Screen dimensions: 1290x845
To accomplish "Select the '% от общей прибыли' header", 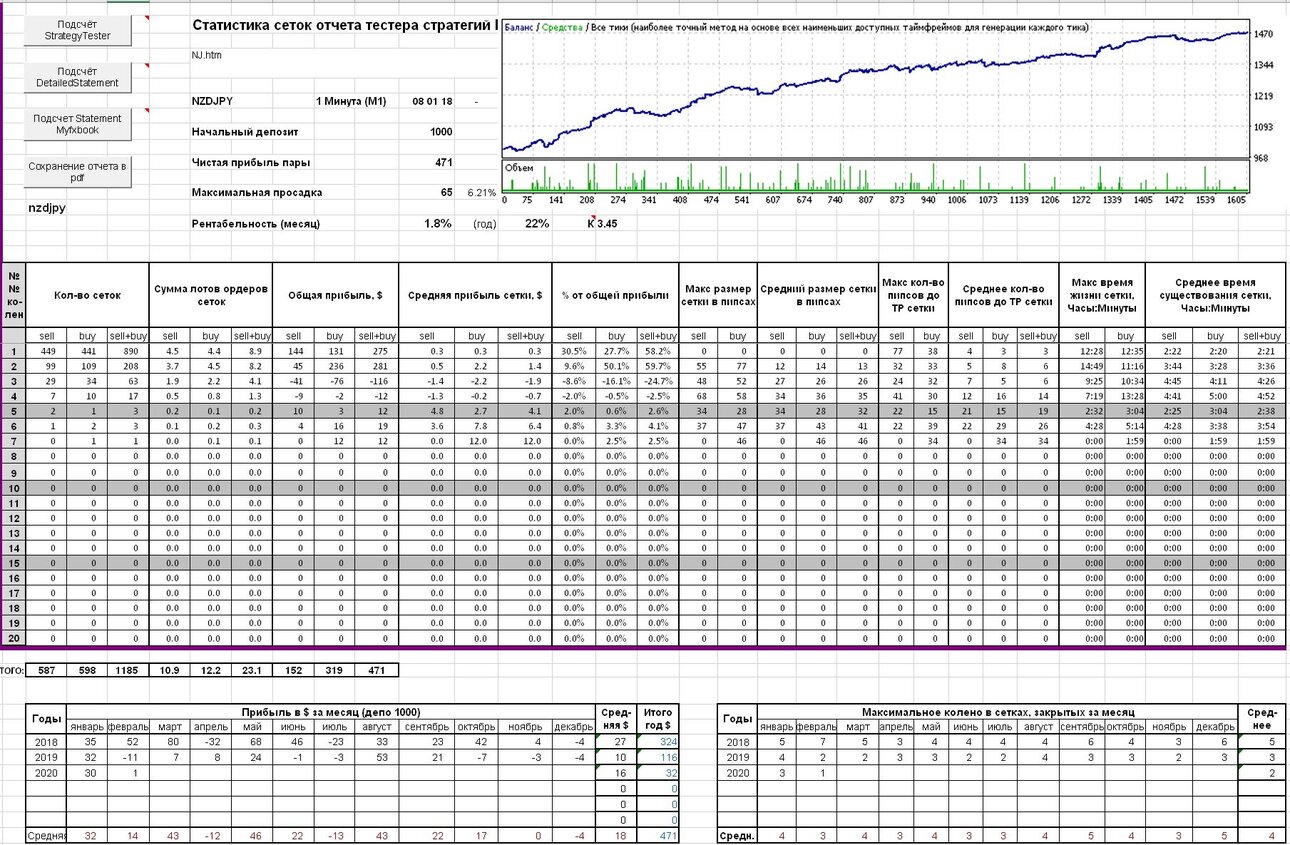I will [615, 295].
